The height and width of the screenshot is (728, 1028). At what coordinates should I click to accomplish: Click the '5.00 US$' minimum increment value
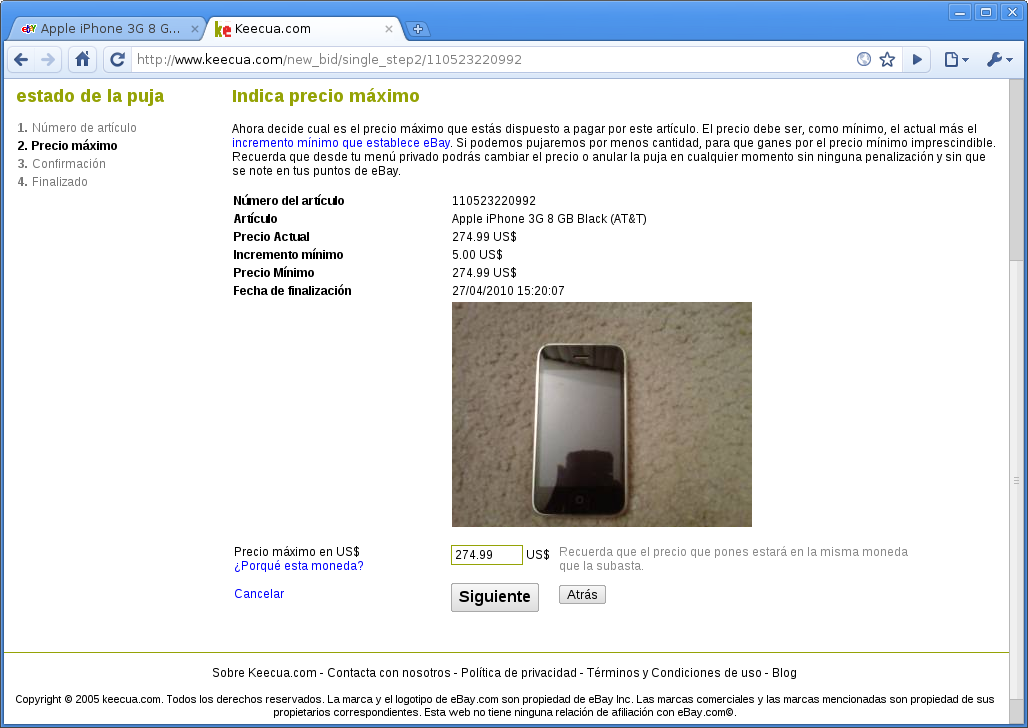tap(477, 255)
